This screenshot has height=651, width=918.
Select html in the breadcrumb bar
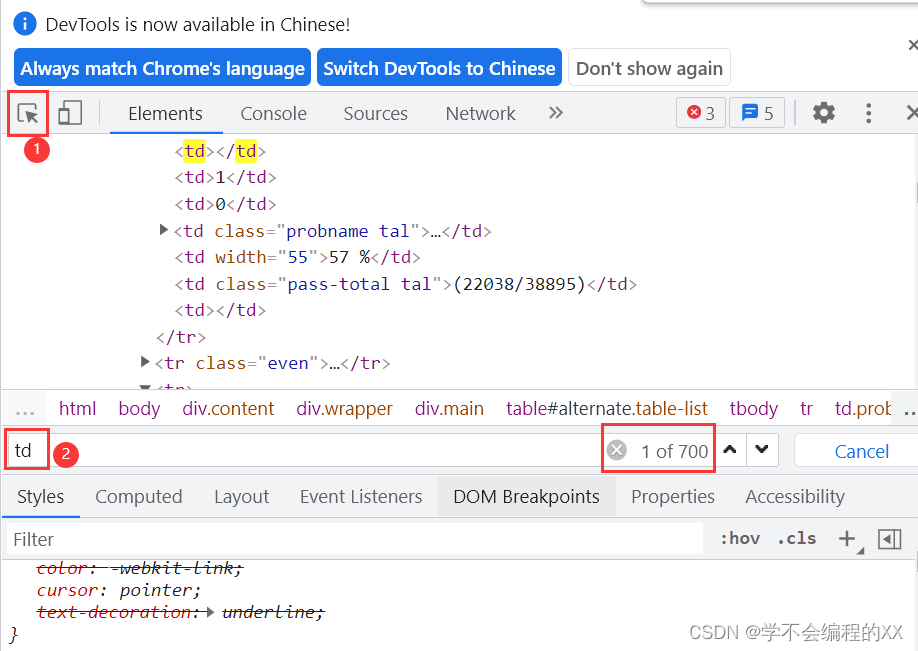77,408
